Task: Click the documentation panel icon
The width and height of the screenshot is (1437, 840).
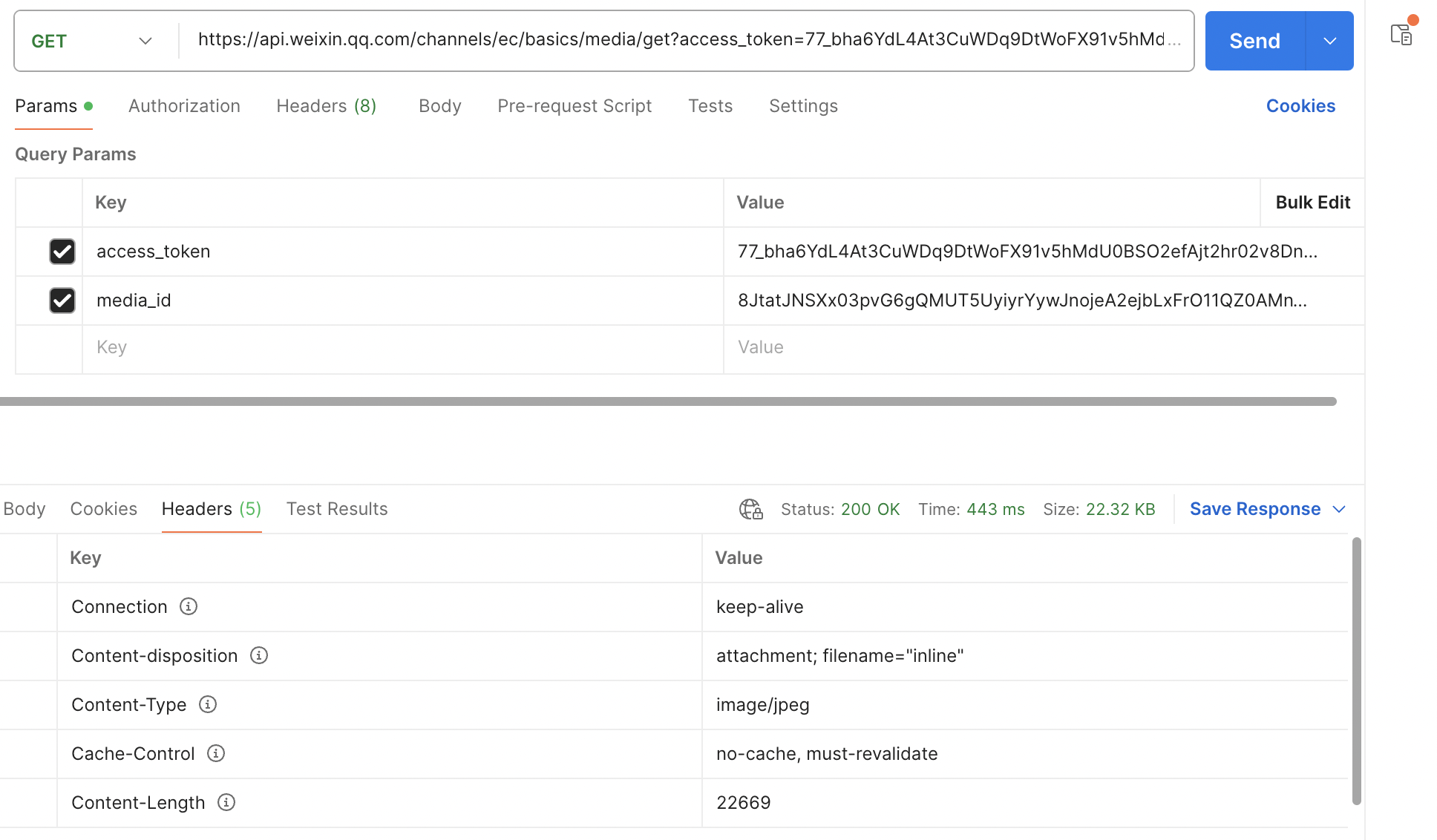Action: 1401,34
